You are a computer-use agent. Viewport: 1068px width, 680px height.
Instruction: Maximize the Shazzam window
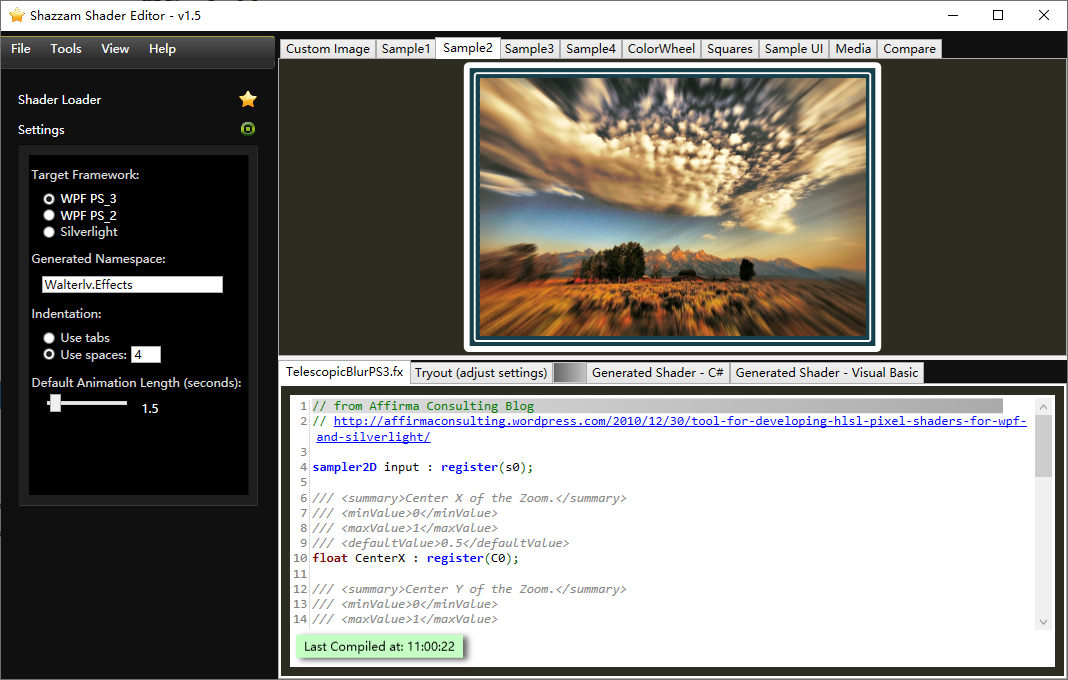pyautogui.click(x=998, y=15)
